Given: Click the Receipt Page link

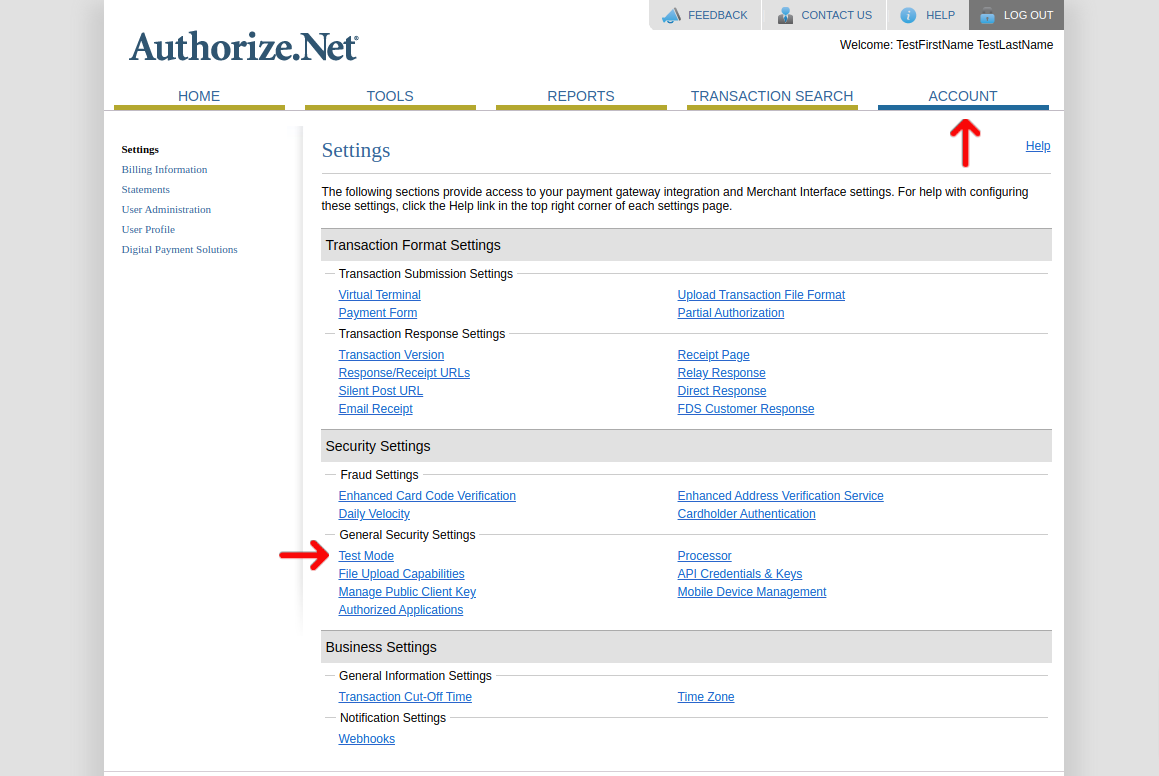Looking at the screenshot, I should pyautogui.click(x=713, y=355).
